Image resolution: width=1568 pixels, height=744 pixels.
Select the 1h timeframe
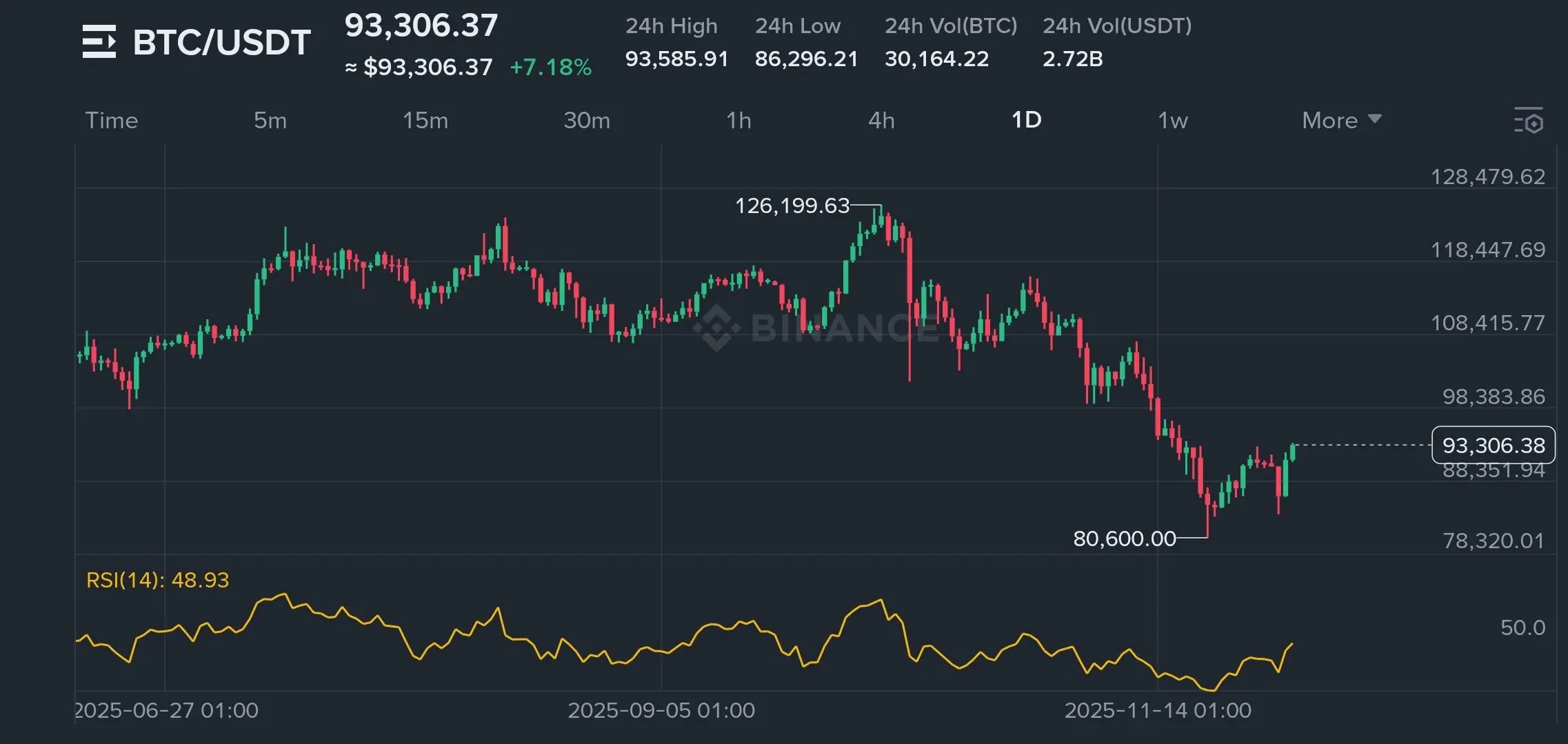[738, 120]
